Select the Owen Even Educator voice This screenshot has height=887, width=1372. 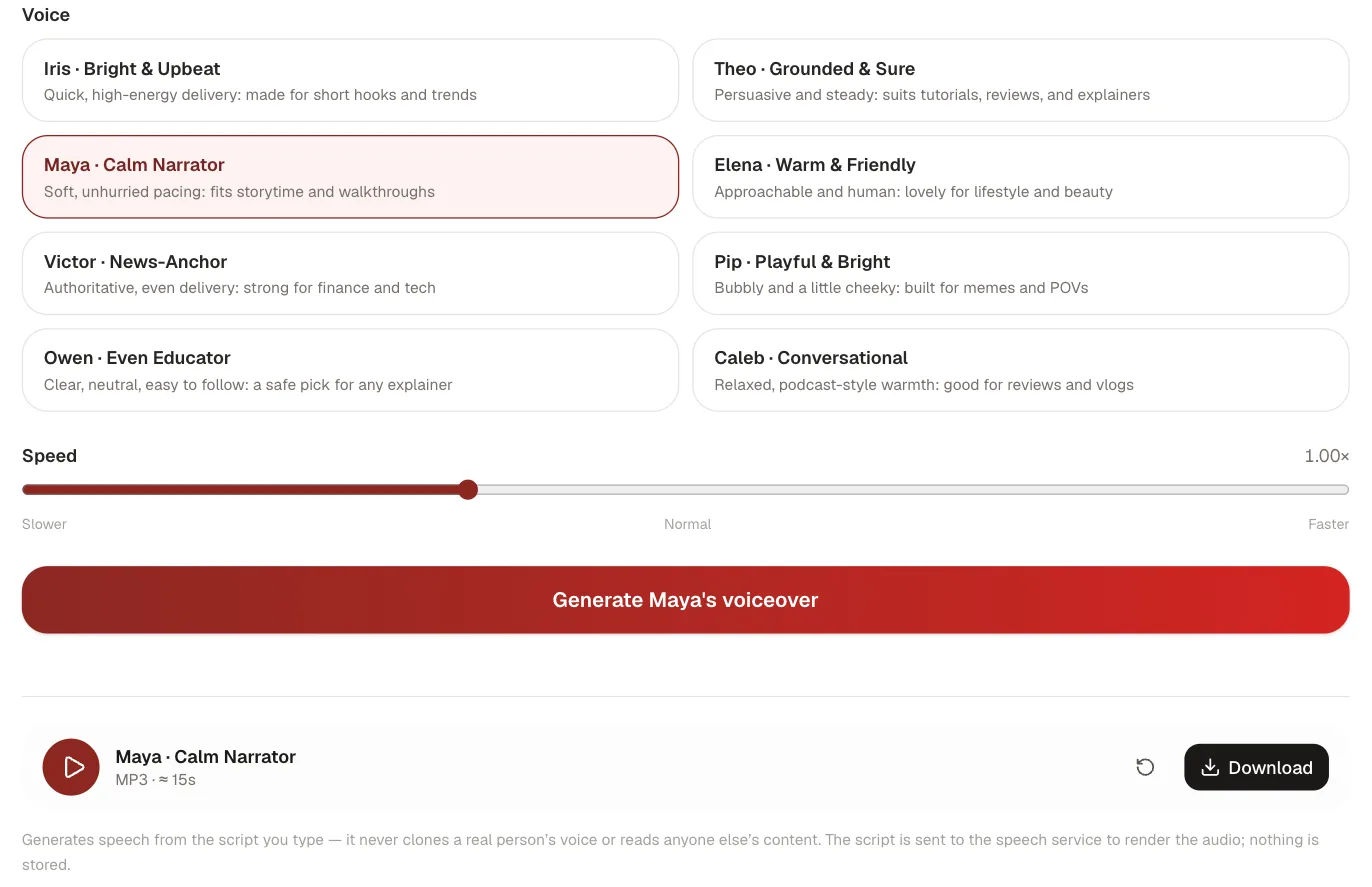click(x=350, y=370)
